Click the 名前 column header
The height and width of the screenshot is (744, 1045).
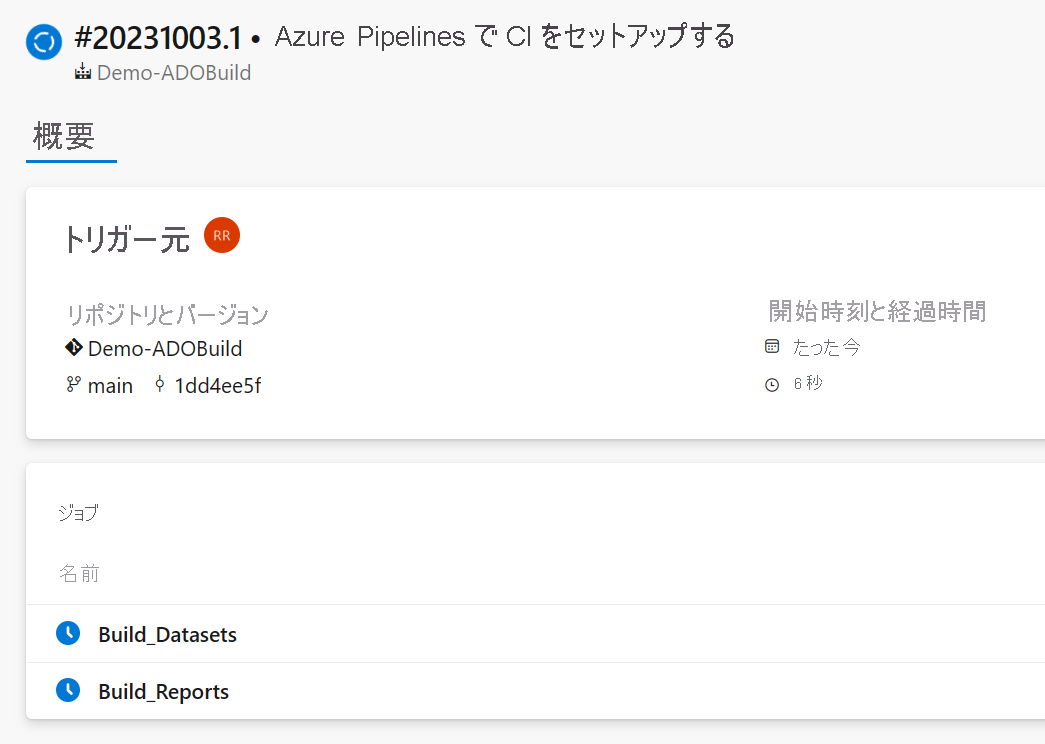click(x=79, y=573)
